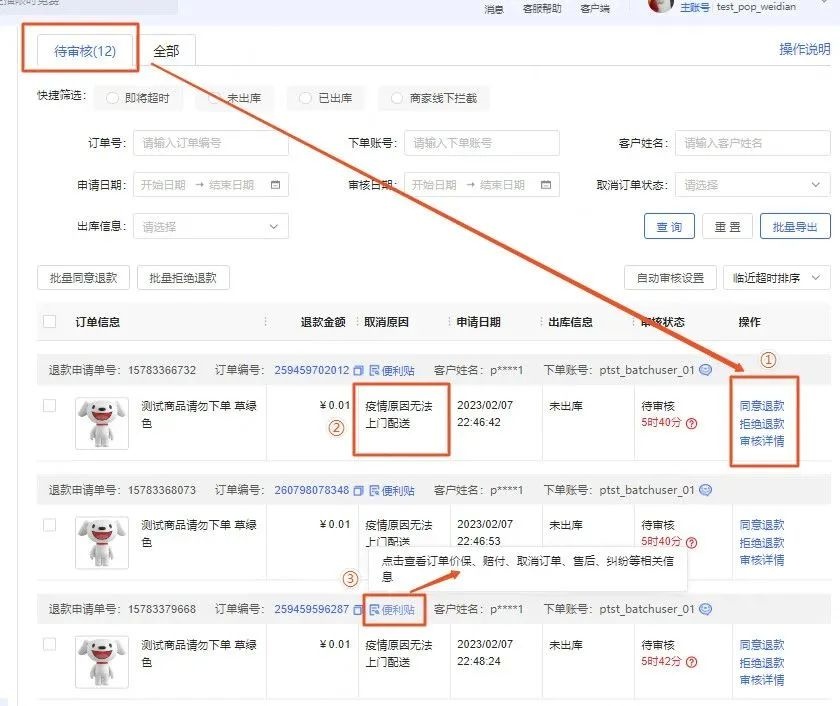840x706 pixels.
Task: Click calendar icon in 审核日期 field
Action: pyautogui.click(x=546, y=185)
